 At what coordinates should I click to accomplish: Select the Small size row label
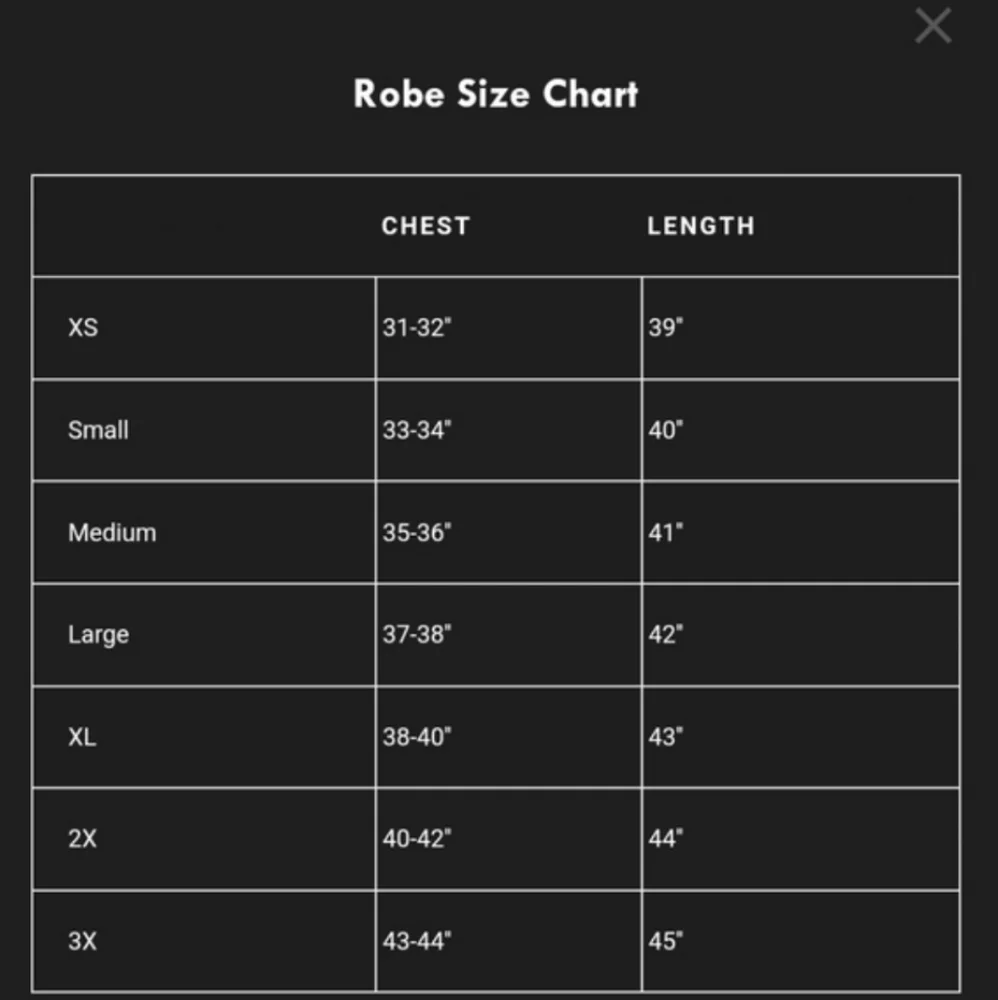click(98, 430)
